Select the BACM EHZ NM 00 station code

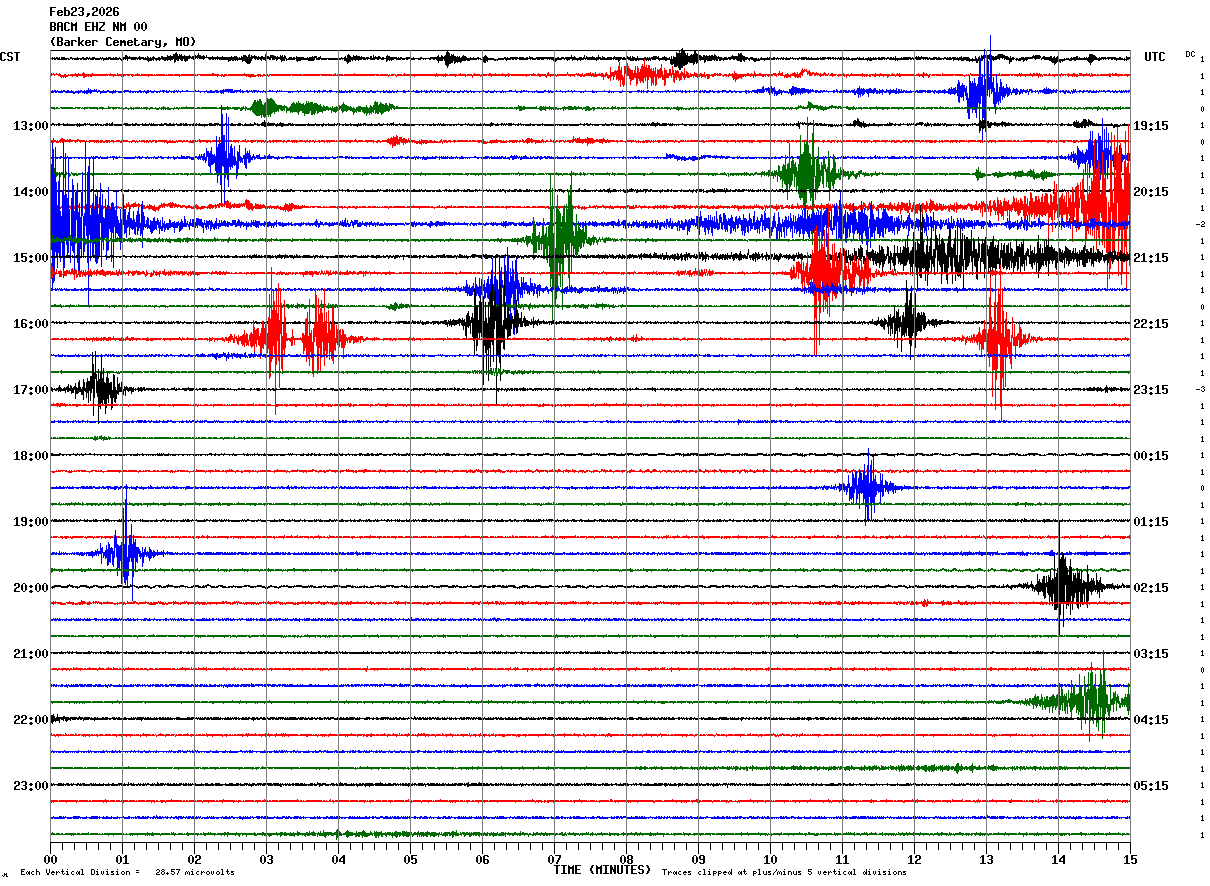coord(98,27)
